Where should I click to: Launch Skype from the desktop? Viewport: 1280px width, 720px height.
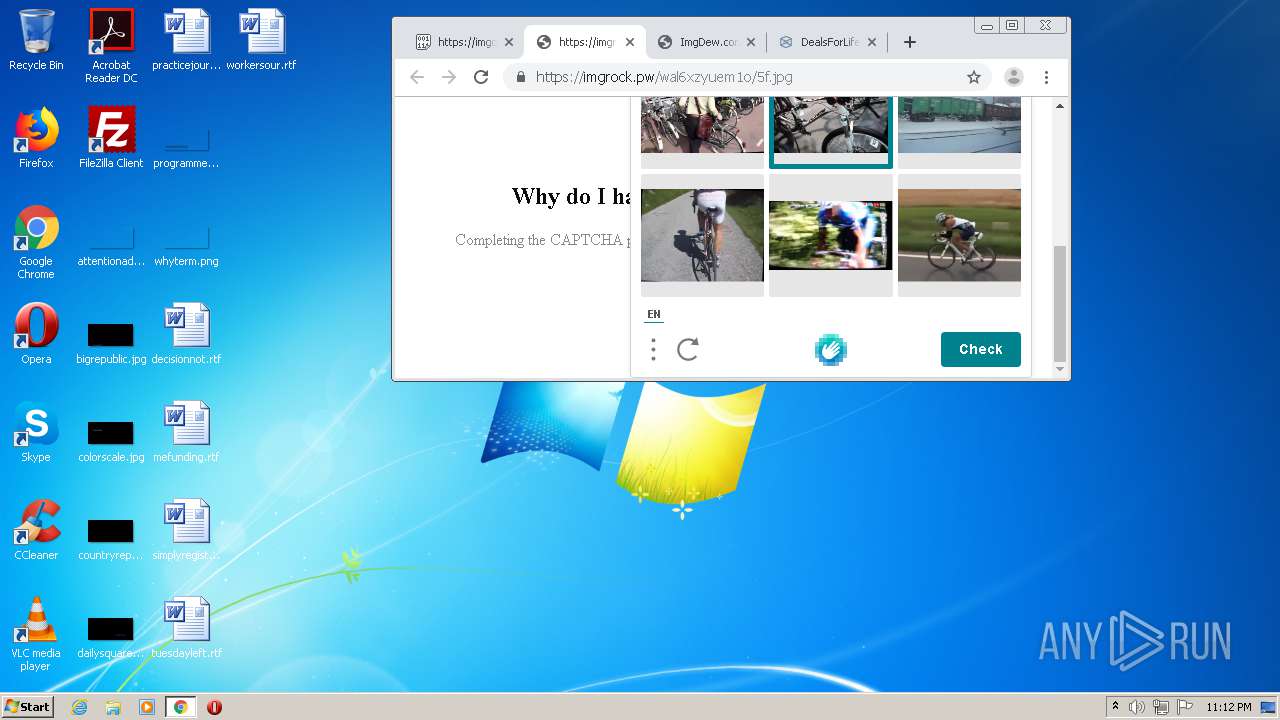tap(36, 432)
